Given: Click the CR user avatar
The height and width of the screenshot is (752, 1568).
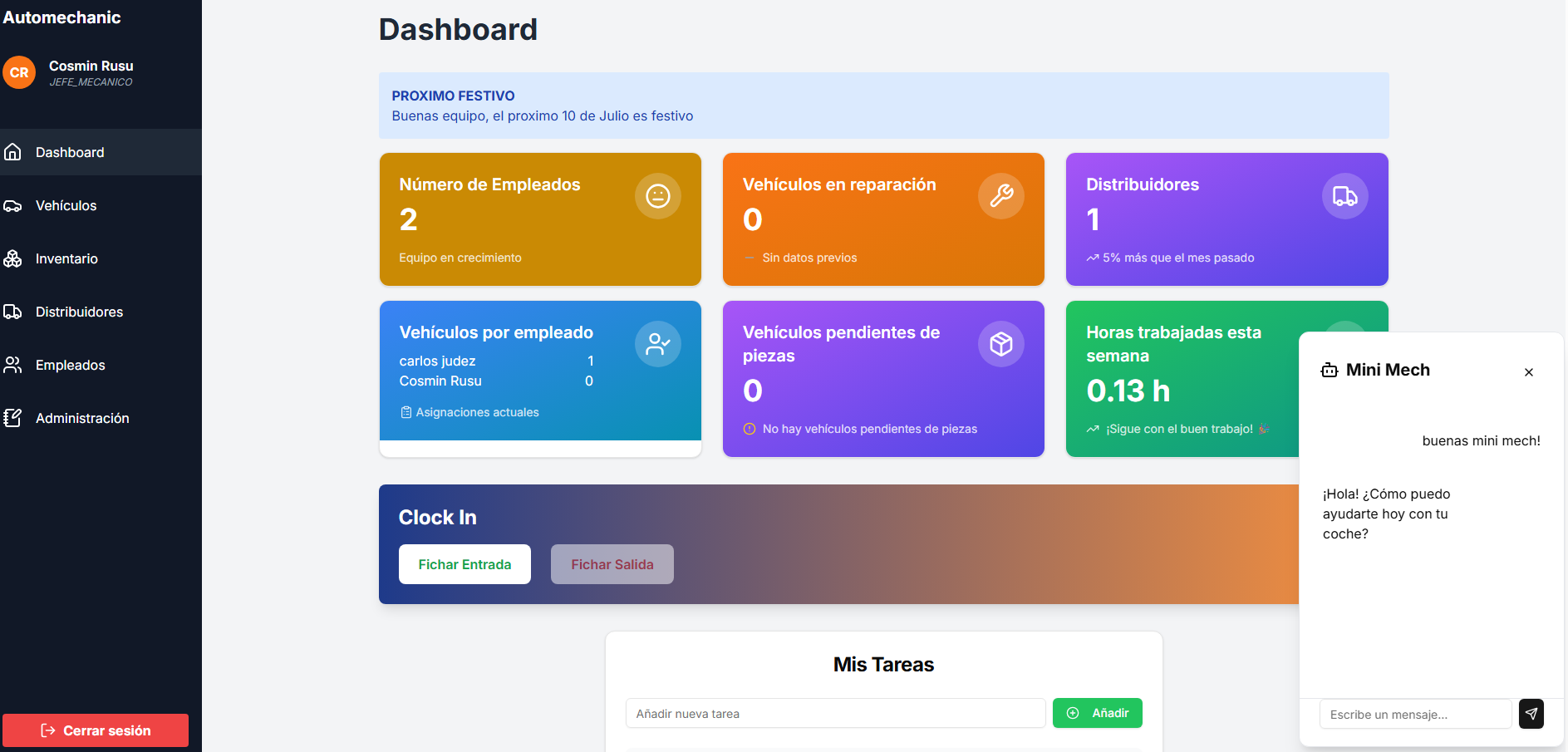Looking at the screenshot, I should pyautogui.click(x=19, y=73).
